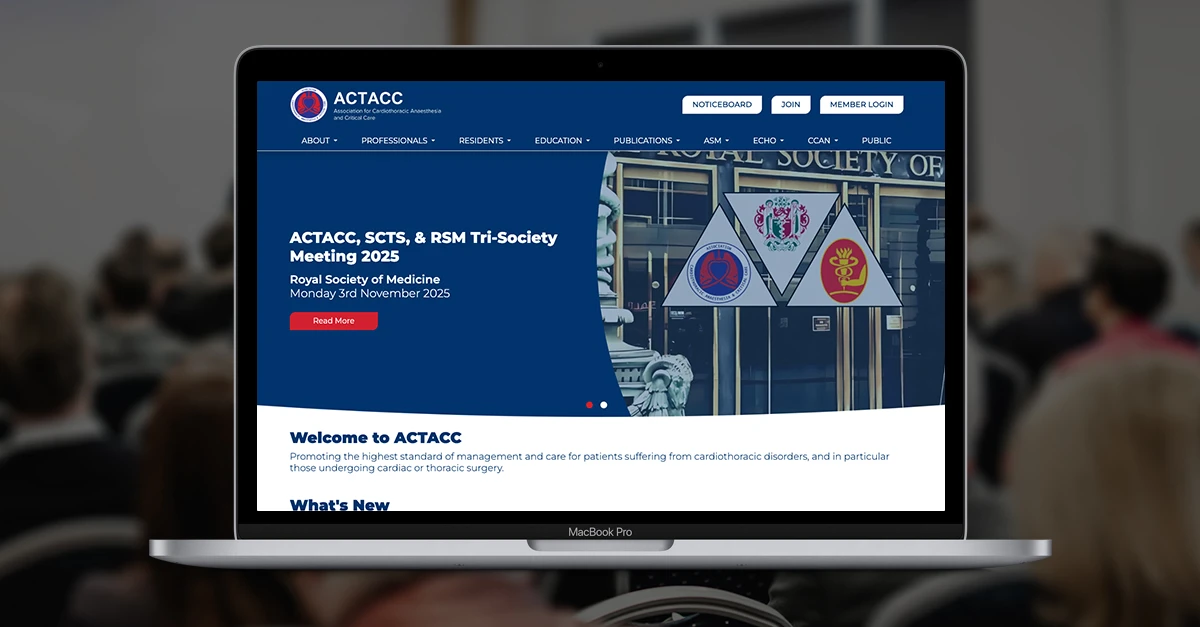Image resolution: width=1200 pixels, height=627 pixels.
Task: Click the red Read More button
Action: [x=334, y=321]
